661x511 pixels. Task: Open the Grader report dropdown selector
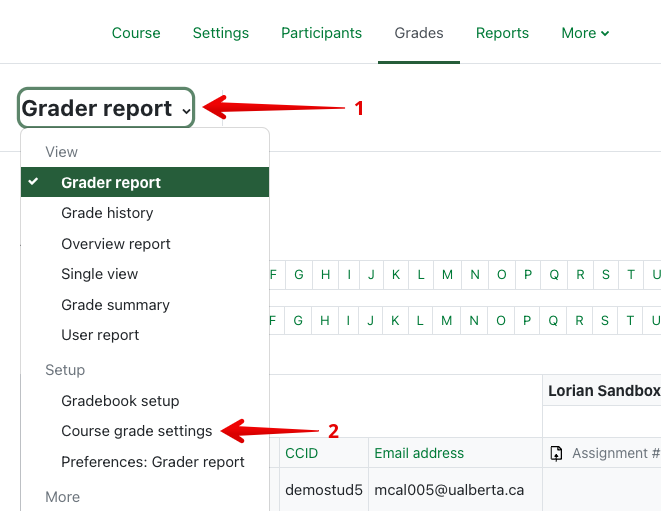[x=106, y=108]
